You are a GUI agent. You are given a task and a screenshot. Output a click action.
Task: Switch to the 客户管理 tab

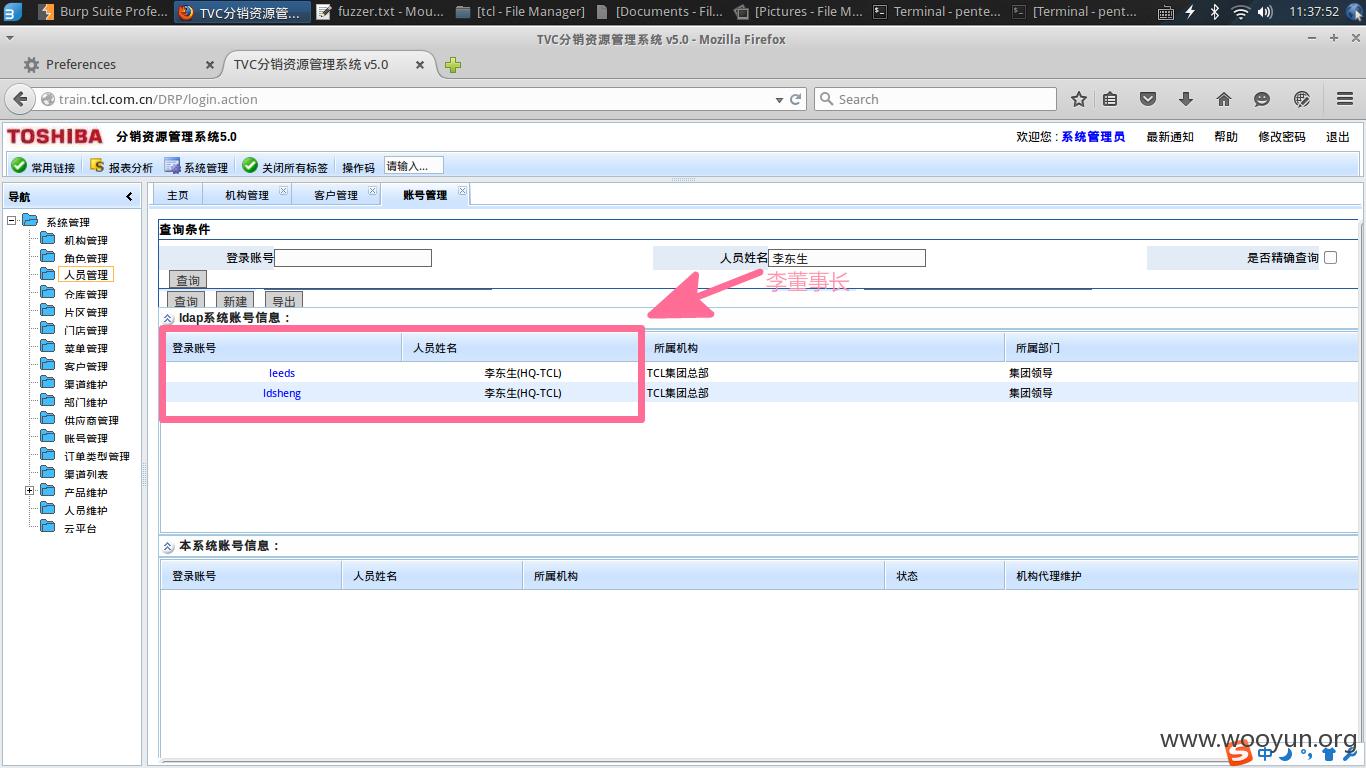pyautogui.click(x=336, y=195)
